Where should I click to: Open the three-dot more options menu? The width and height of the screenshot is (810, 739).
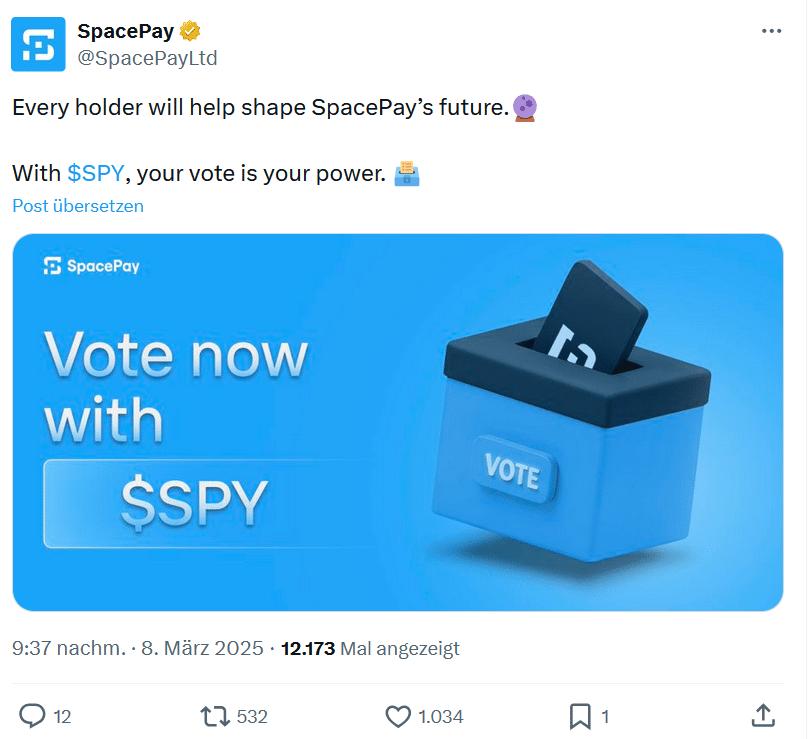[x=771, y=31]
